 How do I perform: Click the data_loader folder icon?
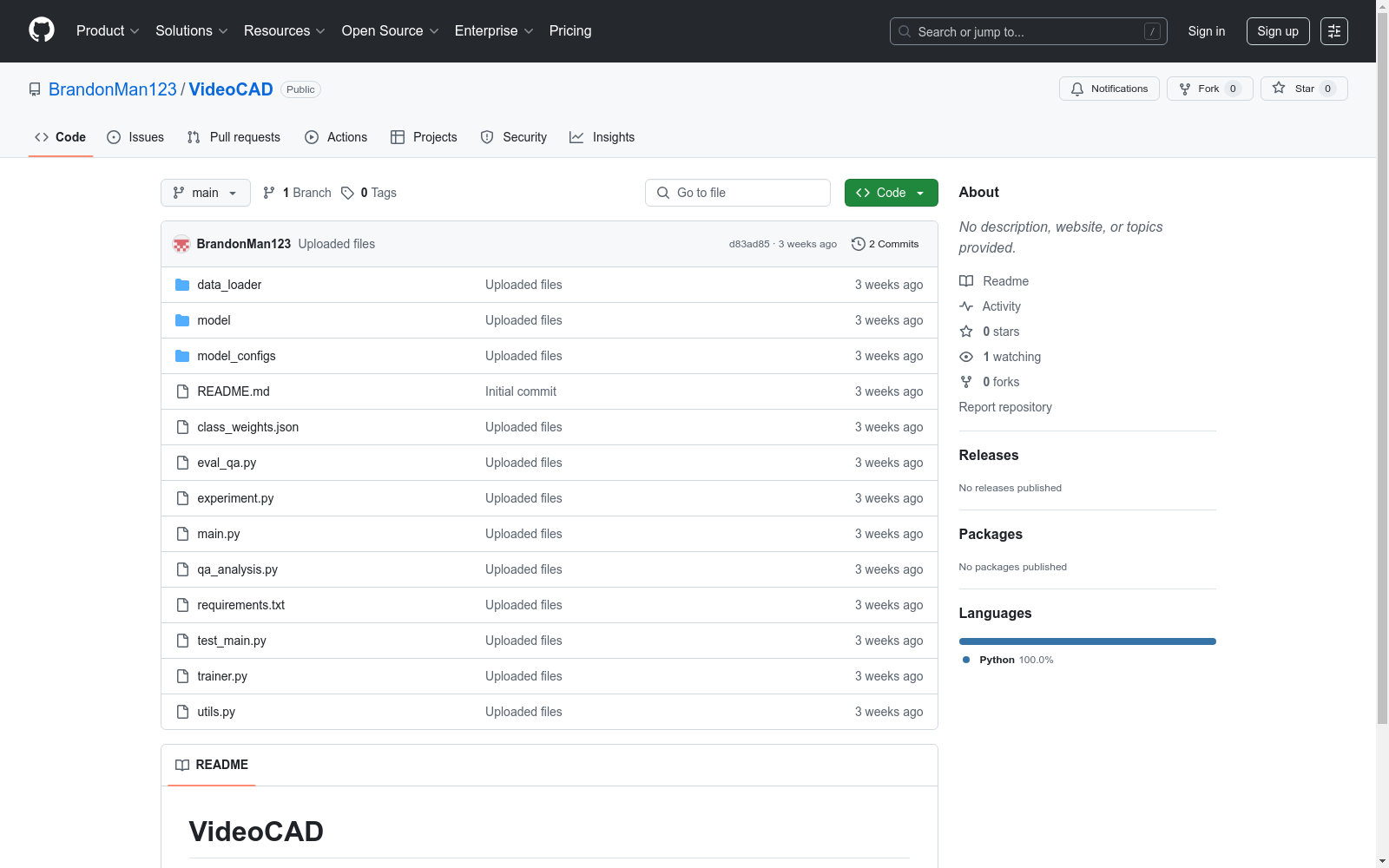click(x=182, y=285)
